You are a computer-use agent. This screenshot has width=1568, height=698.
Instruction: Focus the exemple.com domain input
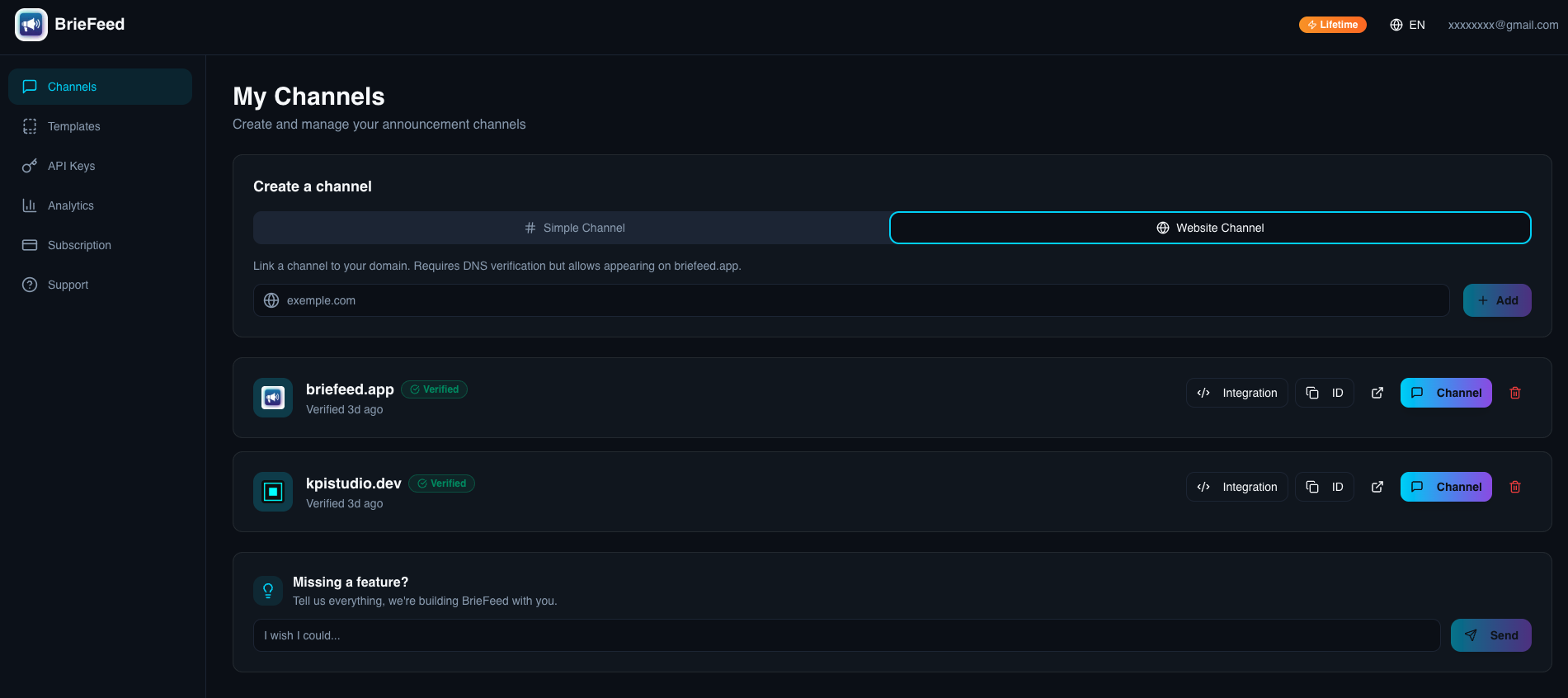851,300
